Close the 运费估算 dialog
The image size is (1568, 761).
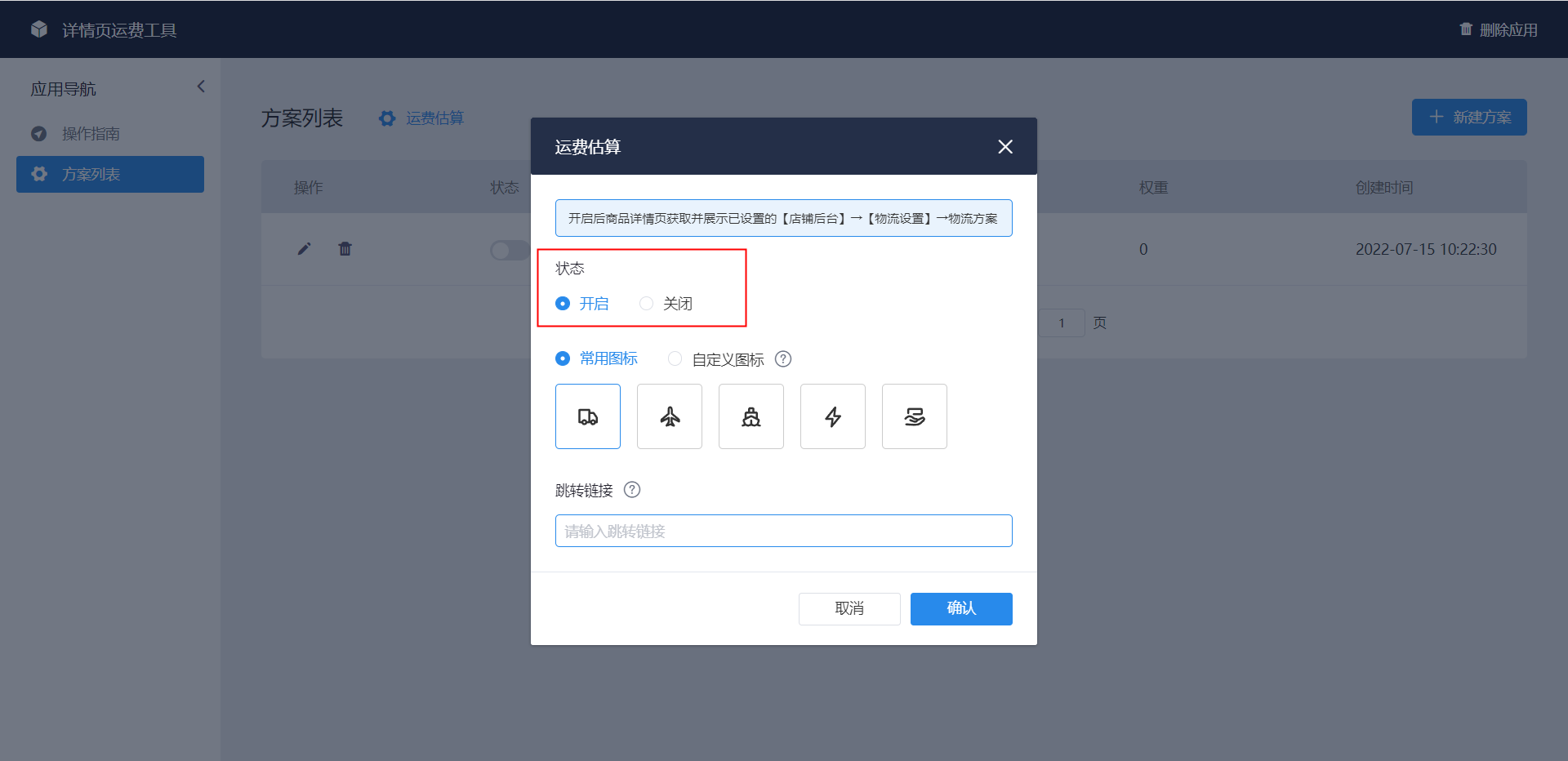tap(1005, 146)
